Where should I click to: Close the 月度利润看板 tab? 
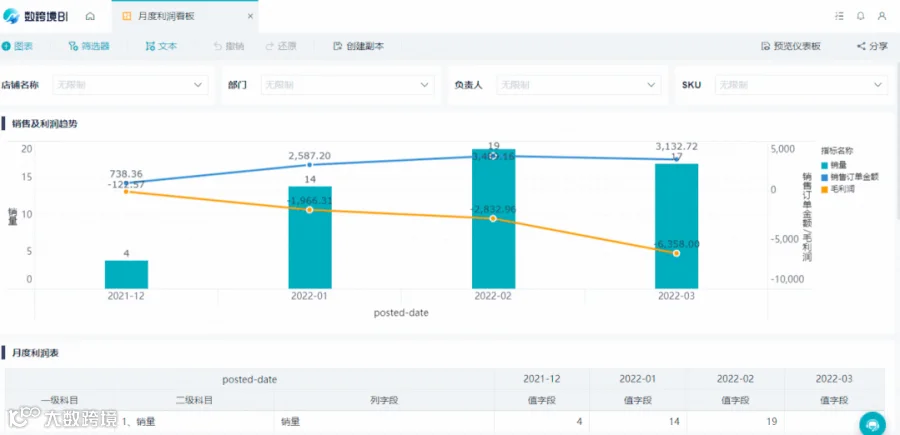(250, 17)
